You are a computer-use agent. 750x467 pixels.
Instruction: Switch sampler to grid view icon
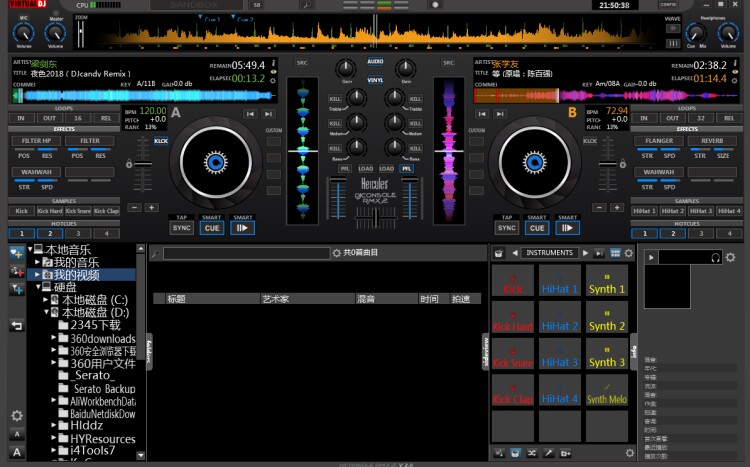click(x=615, y=253)
